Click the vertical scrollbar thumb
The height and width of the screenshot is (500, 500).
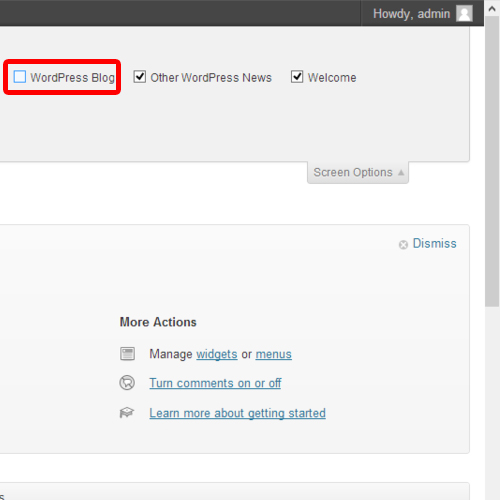click(492, 161)
